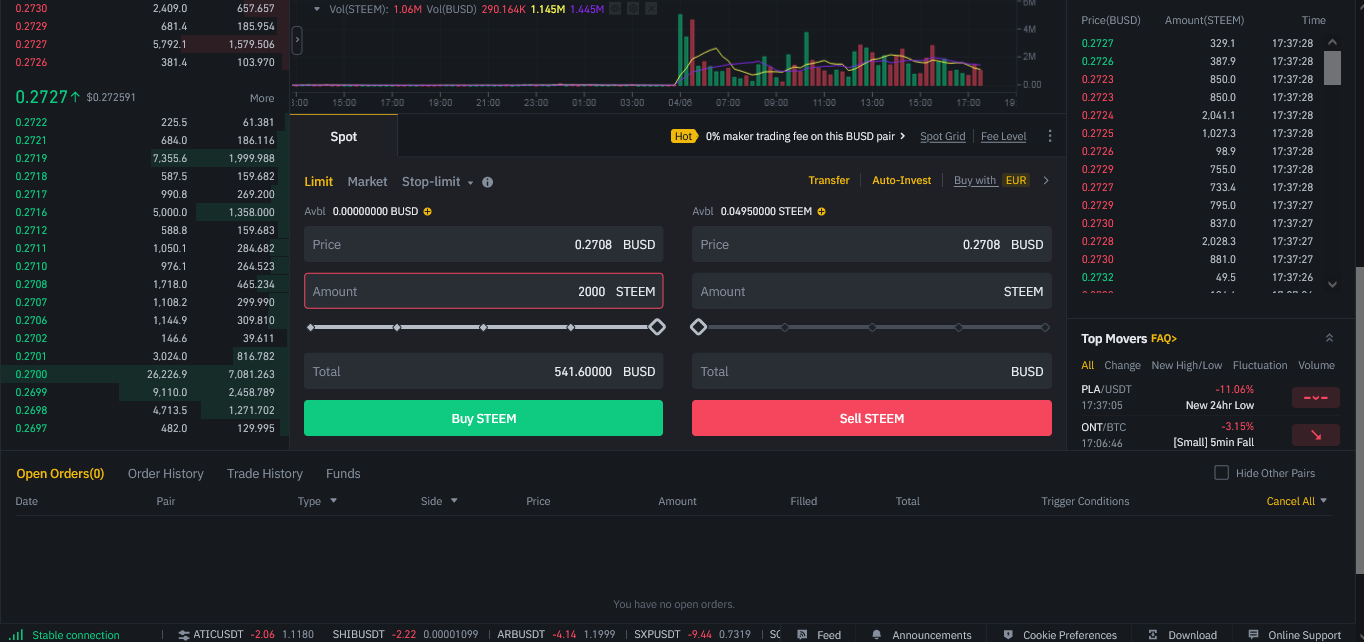Click the arrow after Buy with EUR
The height and width of the screenshot is (642, 1364).
point(1046,181)
